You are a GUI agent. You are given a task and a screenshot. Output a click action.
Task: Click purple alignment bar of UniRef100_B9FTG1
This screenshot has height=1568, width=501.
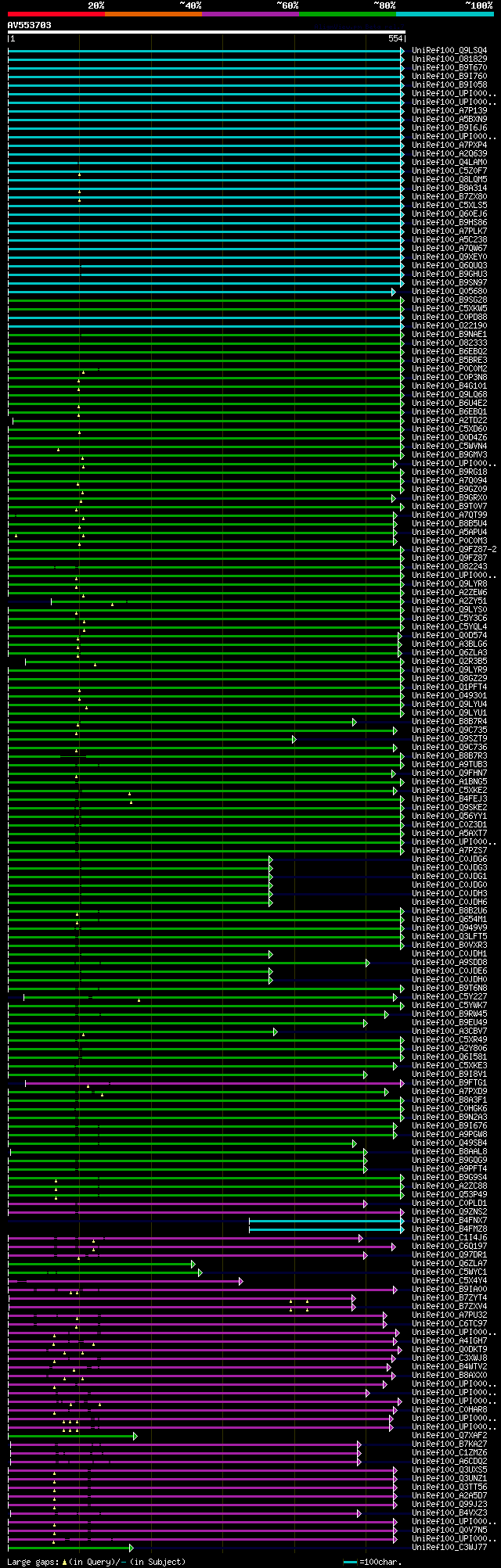214,1082
